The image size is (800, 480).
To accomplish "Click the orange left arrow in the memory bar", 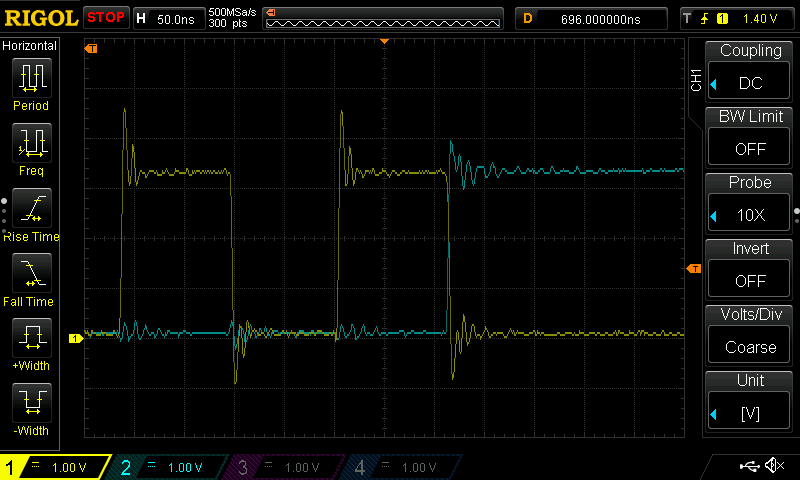I will [271, 13].
